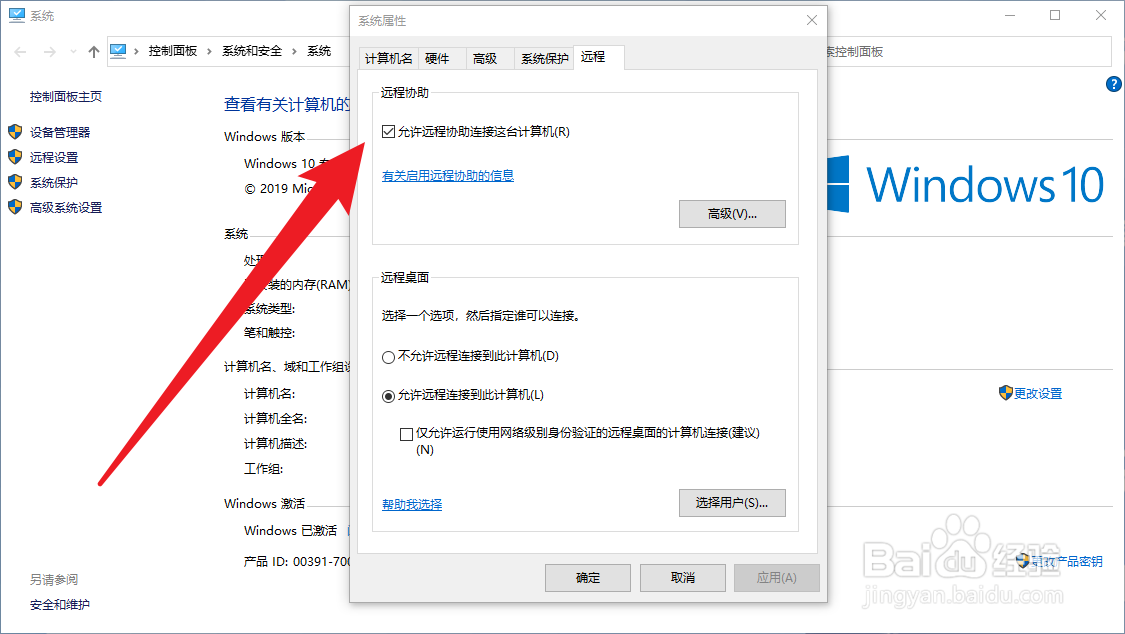Click the back arrow in System window
Screen dimensions: 1125x634
[20, 52]
